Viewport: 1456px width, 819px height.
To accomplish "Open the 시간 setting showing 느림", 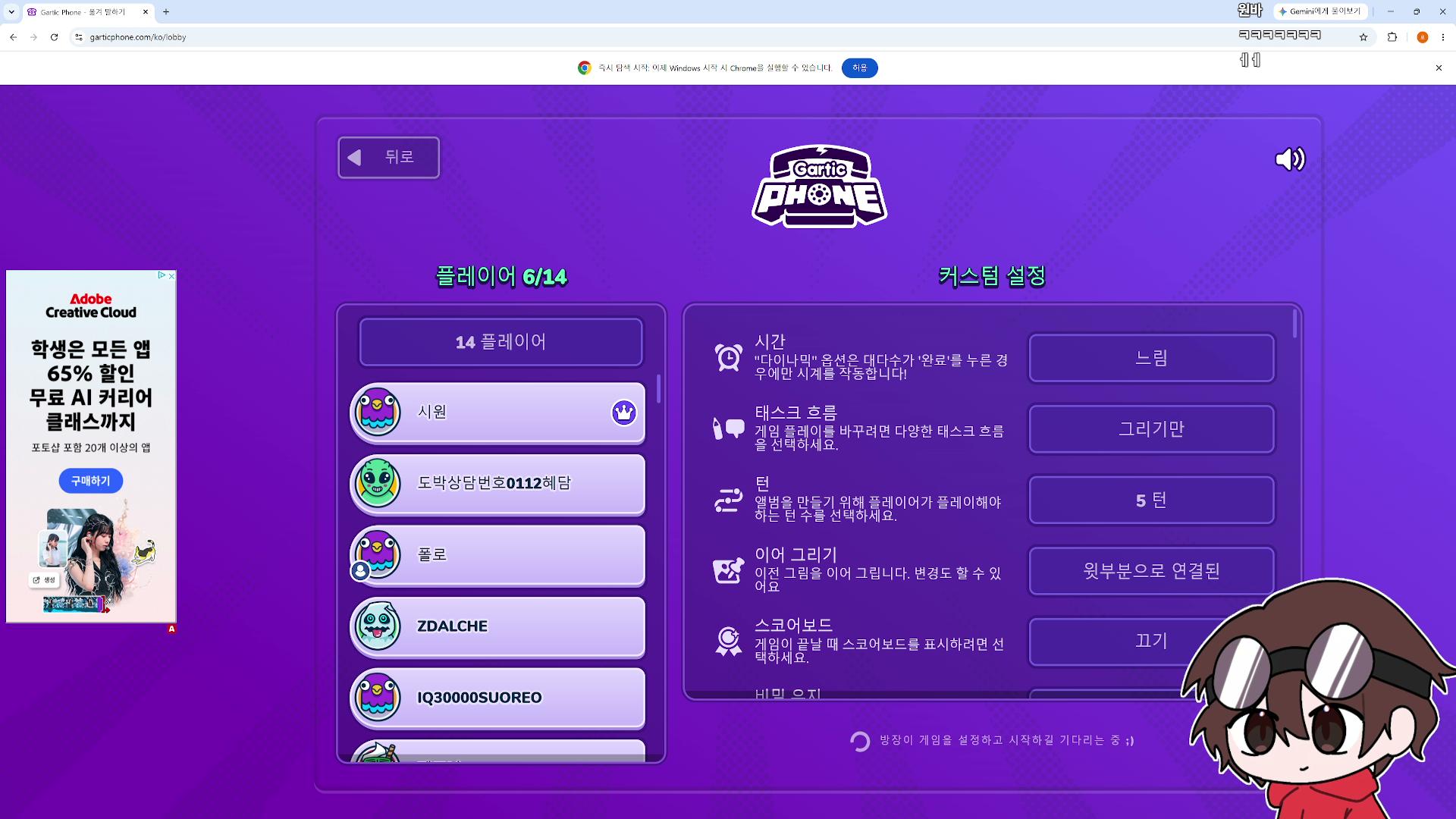I will [1151, 358].
